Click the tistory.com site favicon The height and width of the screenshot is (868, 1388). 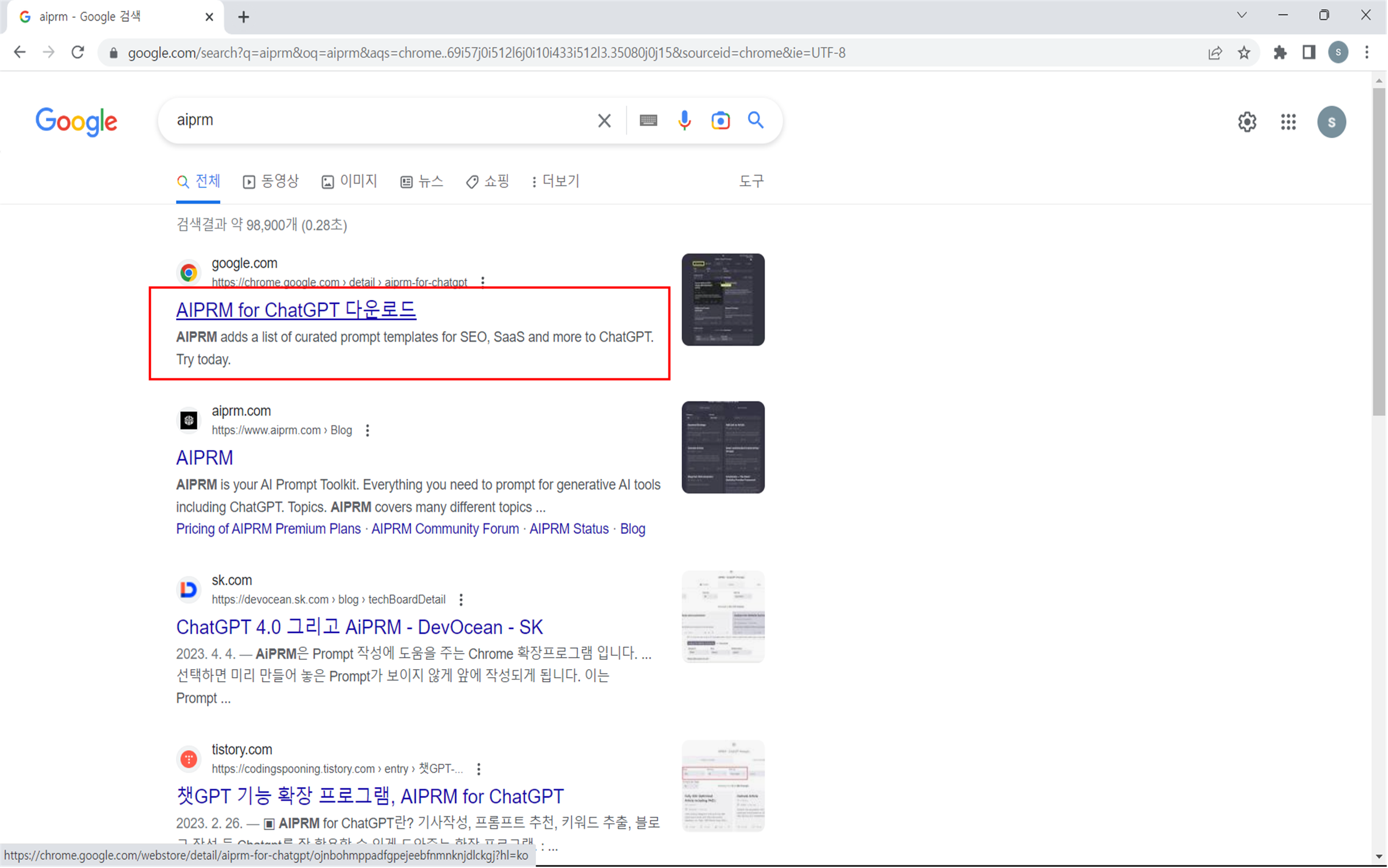pos(189,759)
